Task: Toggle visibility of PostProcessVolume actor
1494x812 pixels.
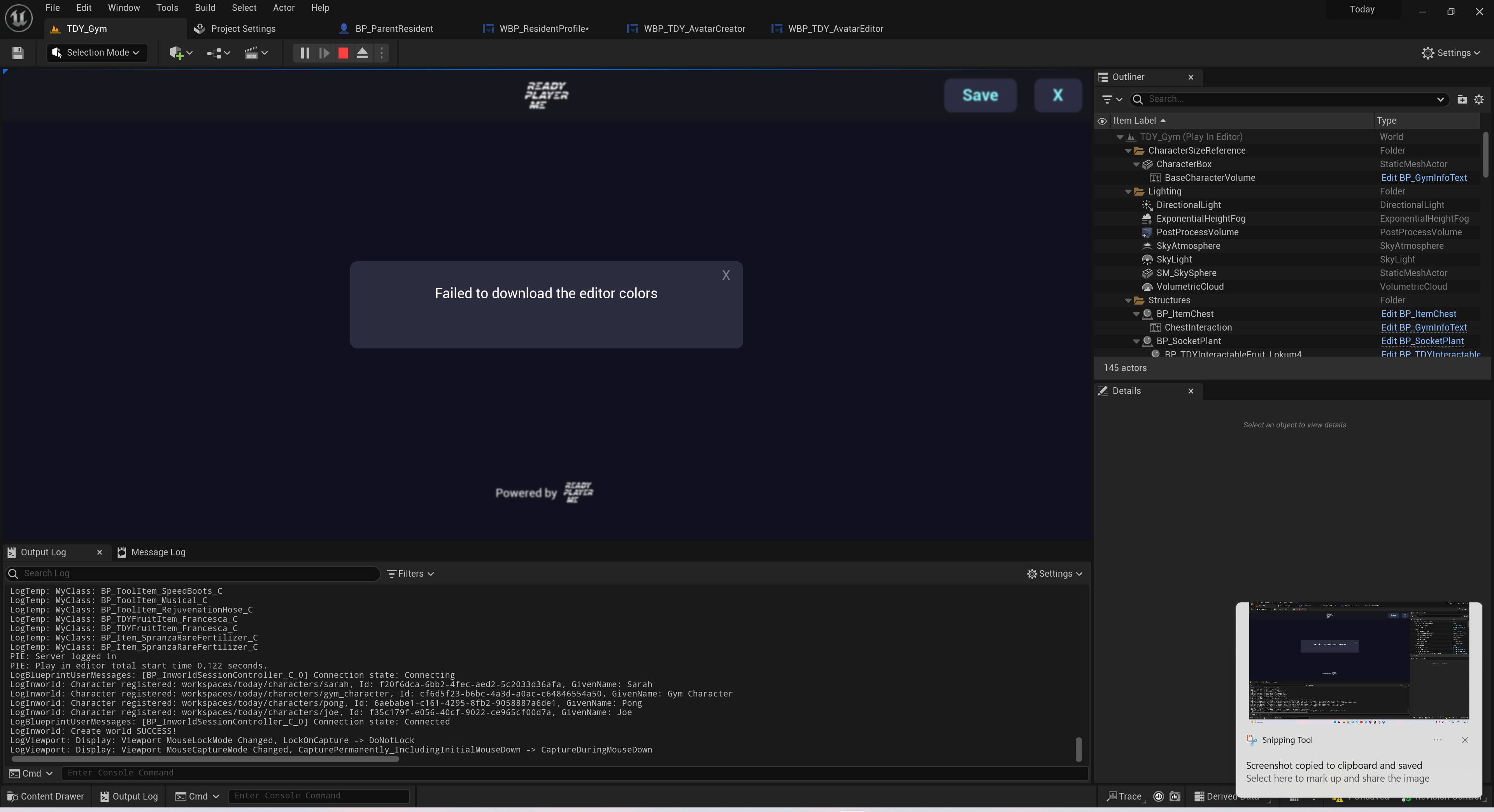Action: [x=1103, y=232]
